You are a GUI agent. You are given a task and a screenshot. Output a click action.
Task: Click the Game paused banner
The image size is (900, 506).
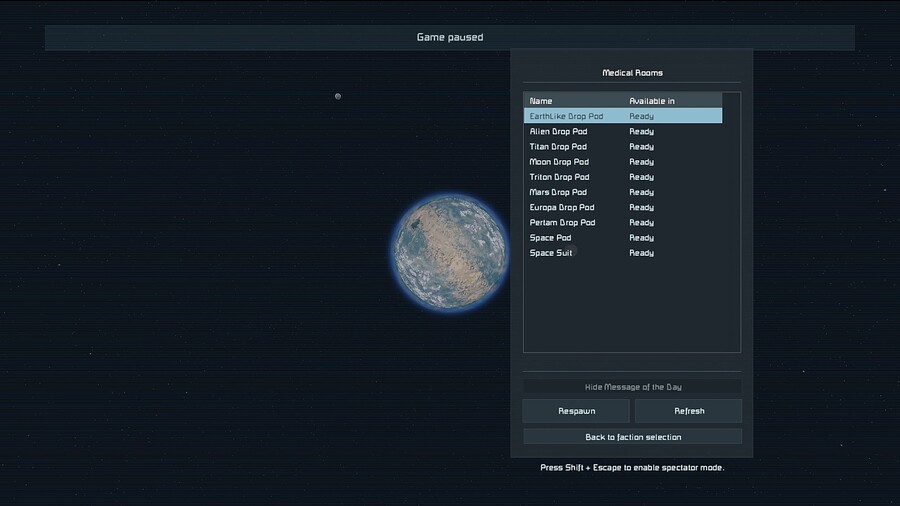tap(449, 38)
